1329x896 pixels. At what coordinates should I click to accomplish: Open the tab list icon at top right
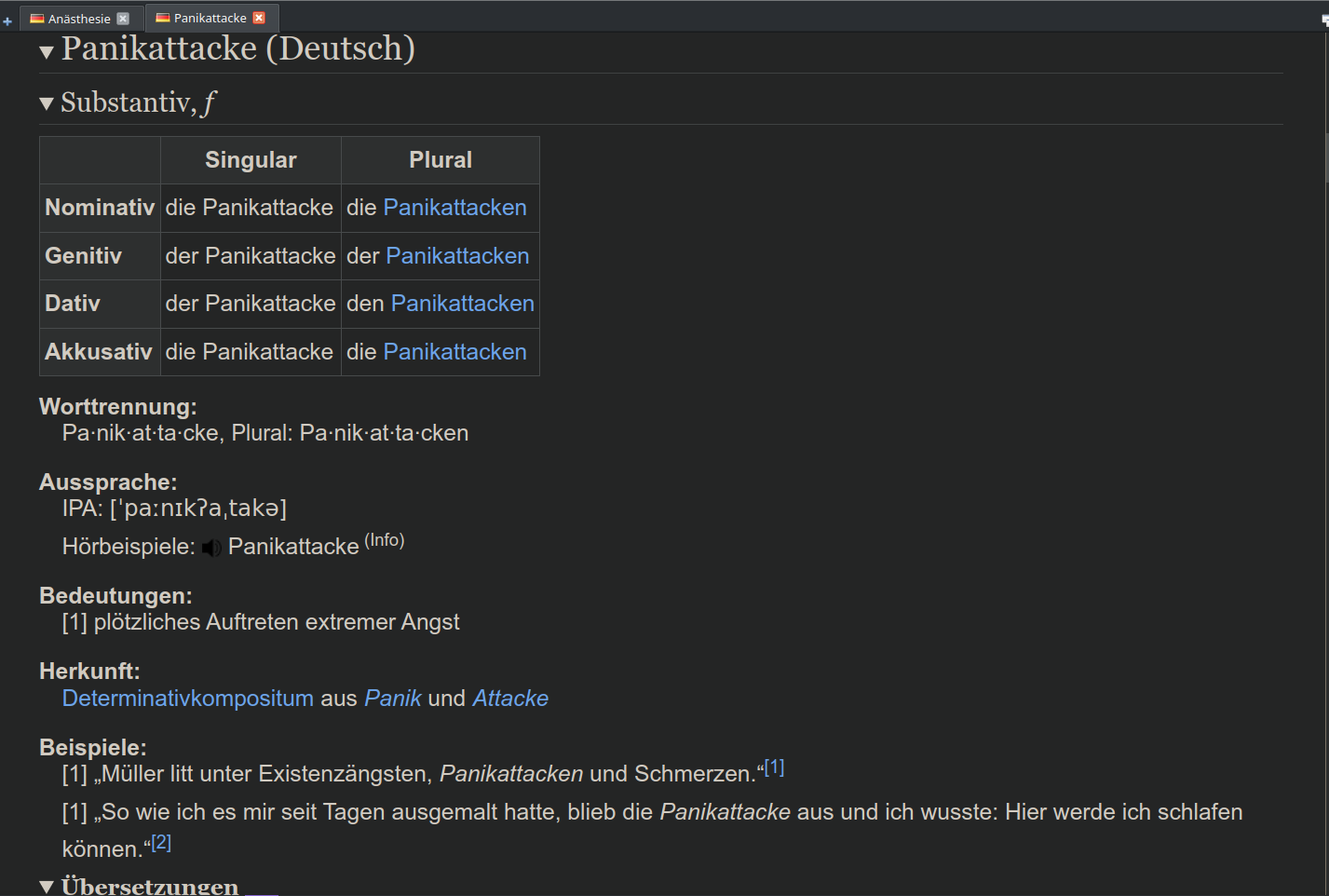(x=1323, y=20)
